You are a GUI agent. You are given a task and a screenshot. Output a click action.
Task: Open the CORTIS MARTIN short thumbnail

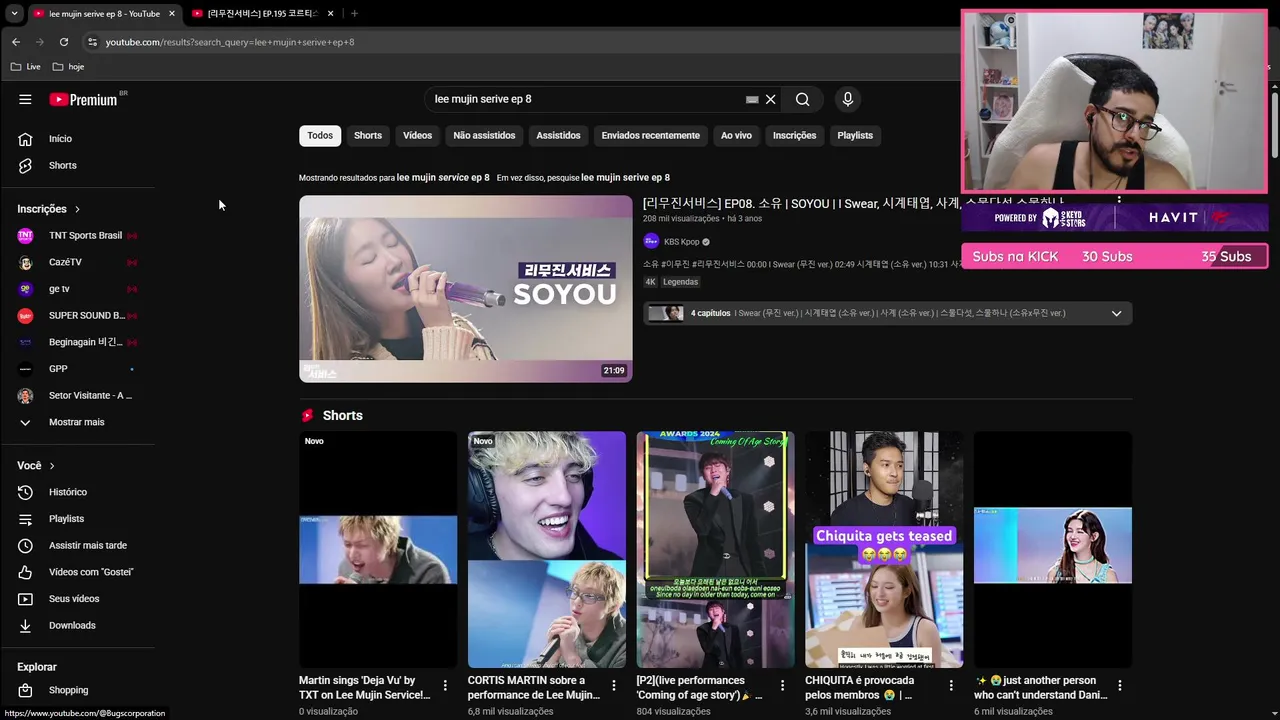(547, 549)
